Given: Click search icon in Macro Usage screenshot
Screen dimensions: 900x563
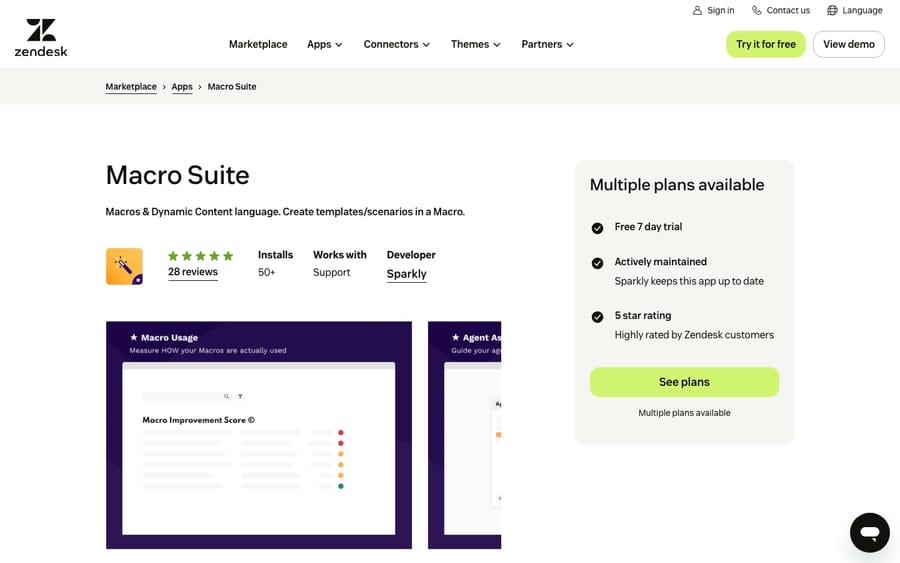Looking at the screenshot, I should tap(227, 396).
